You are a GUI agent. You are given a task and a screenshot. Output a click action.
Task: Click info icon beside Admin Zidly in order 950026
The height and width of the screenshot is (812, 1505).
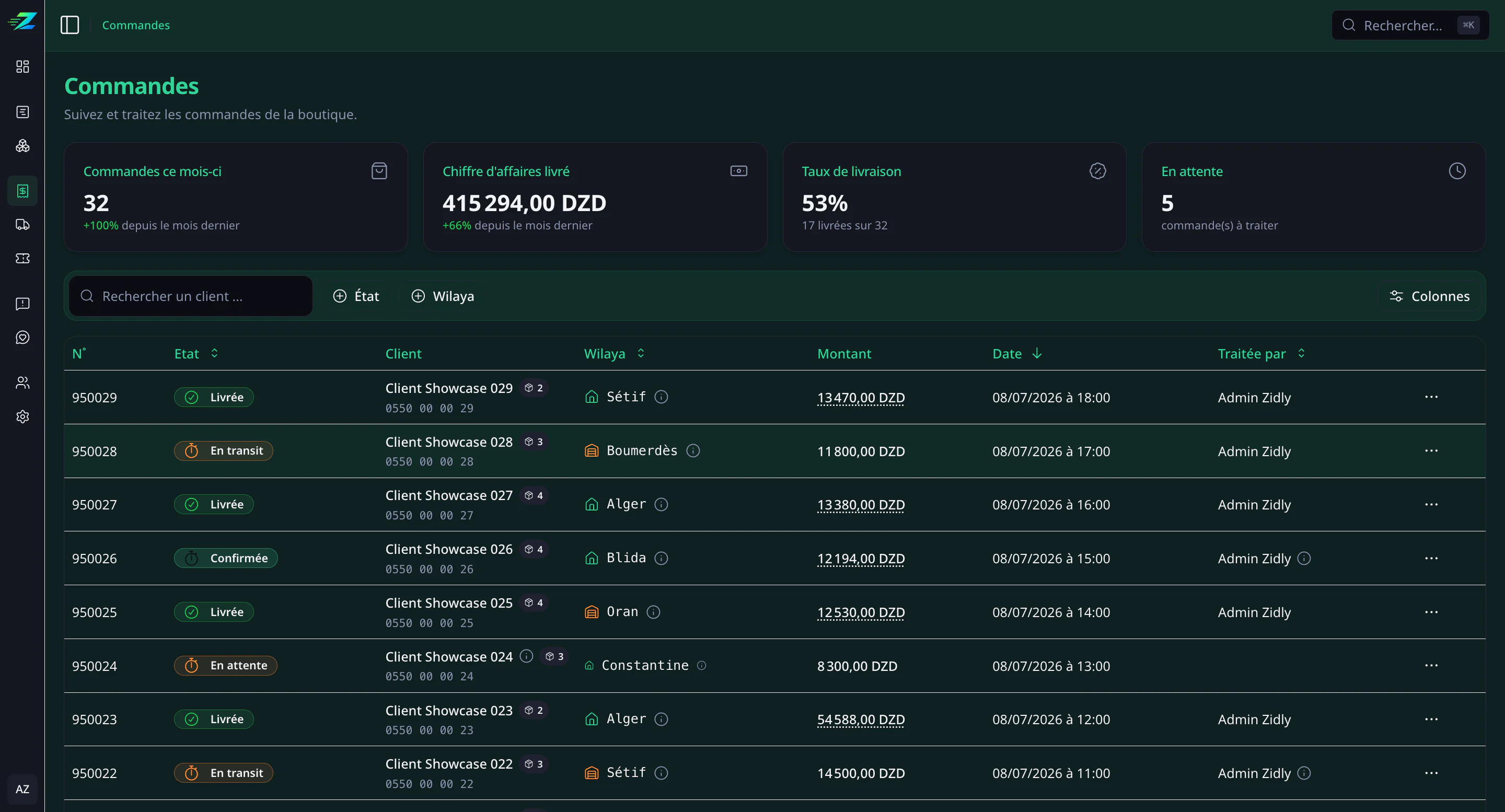1304,559
